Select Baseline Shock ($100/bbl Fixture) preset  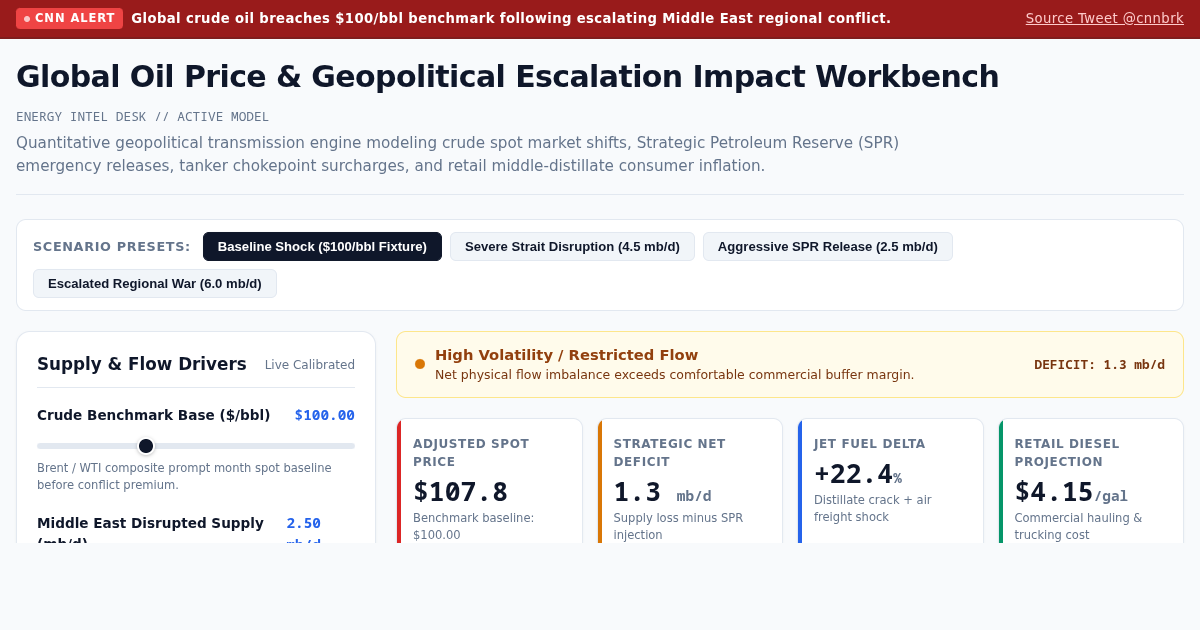pos(322,246)
